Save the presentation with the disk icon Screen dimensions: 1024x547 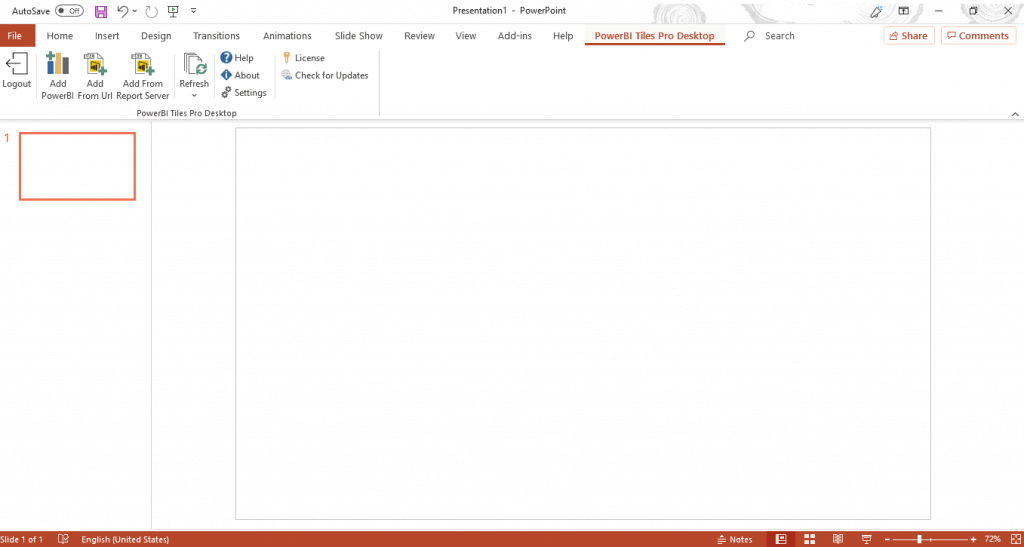pyautogui.click(x=101, y=11)
